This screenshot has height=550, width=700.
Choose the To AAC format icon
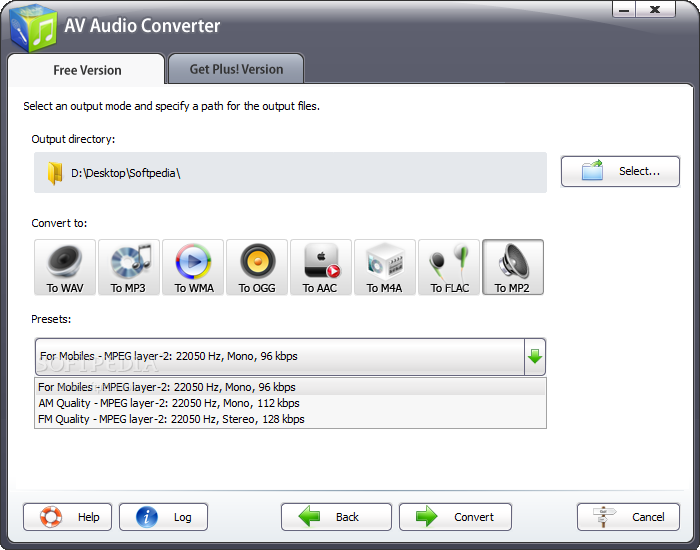[x=321, y=267]
